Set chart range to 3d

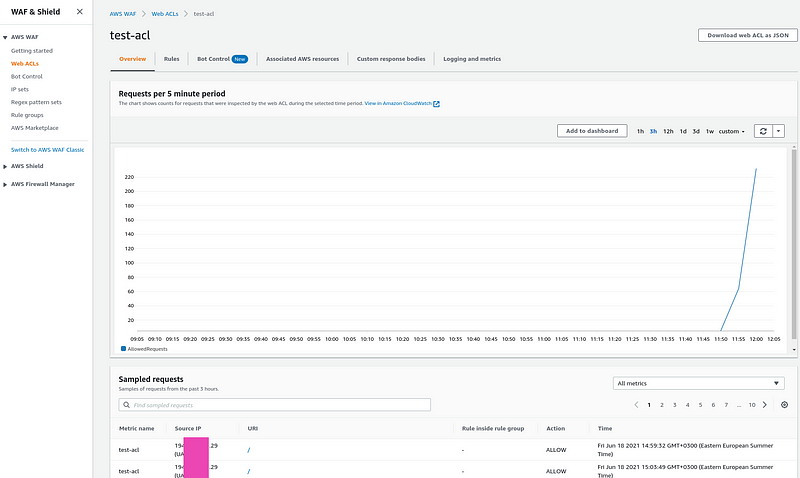(696, 131)
